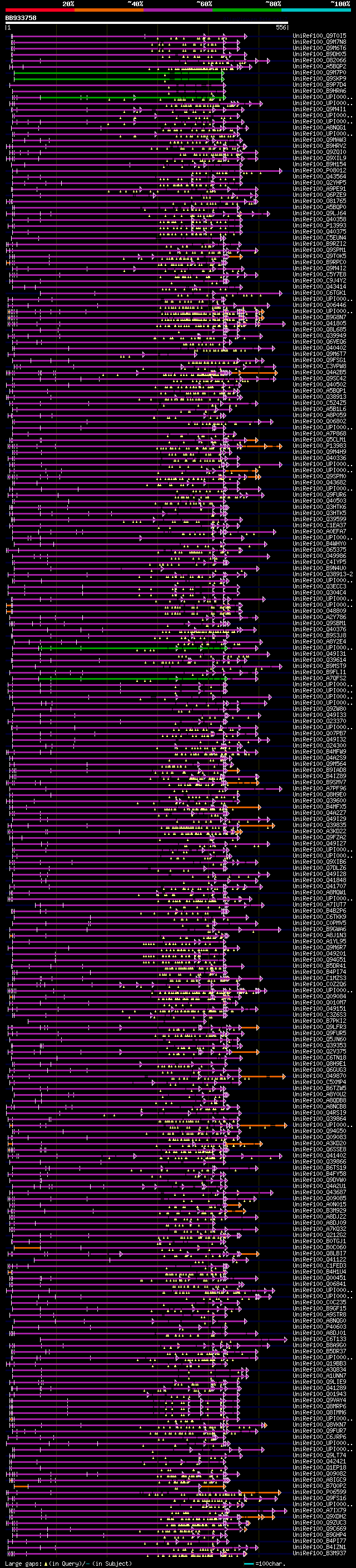This screenshot has height=1568, width=356.
Task: Select the UniRef100_Q3HTK6 label
Action: coord(319,506)
